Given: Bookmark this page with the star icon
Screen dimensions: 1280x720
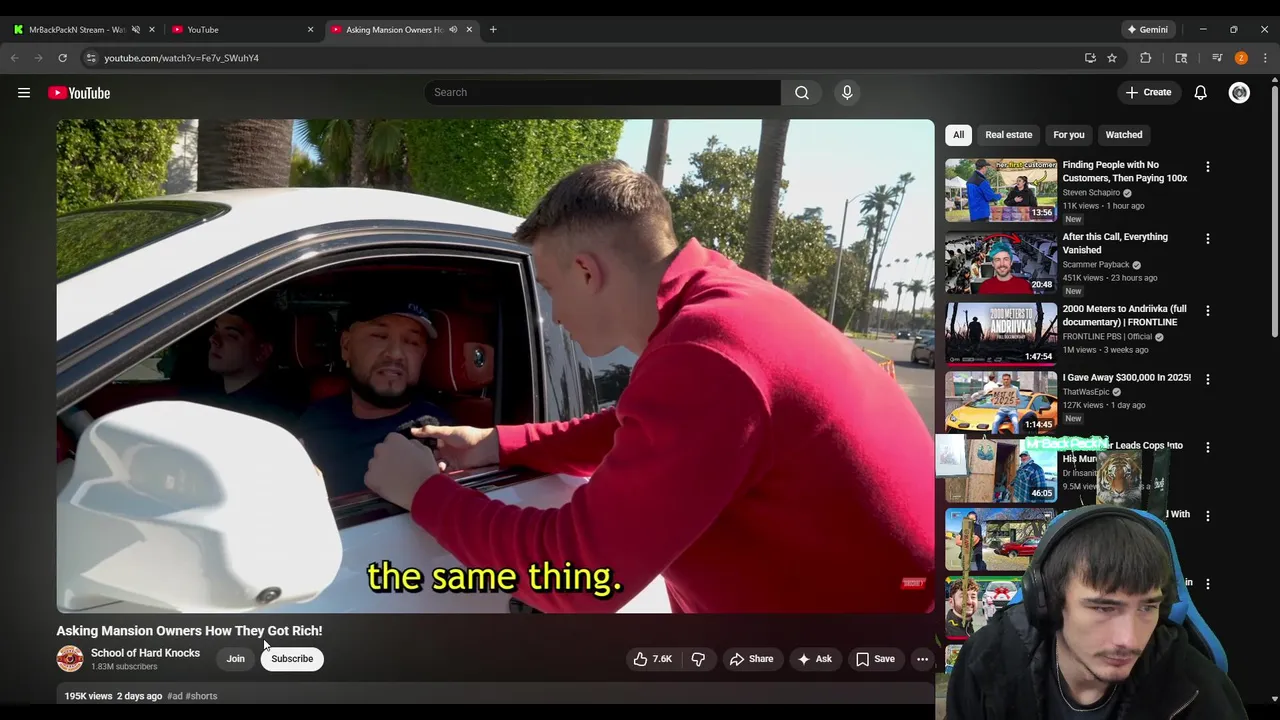Looking at the screenshot, I should pyautogui.click(x=1112, y=58).
